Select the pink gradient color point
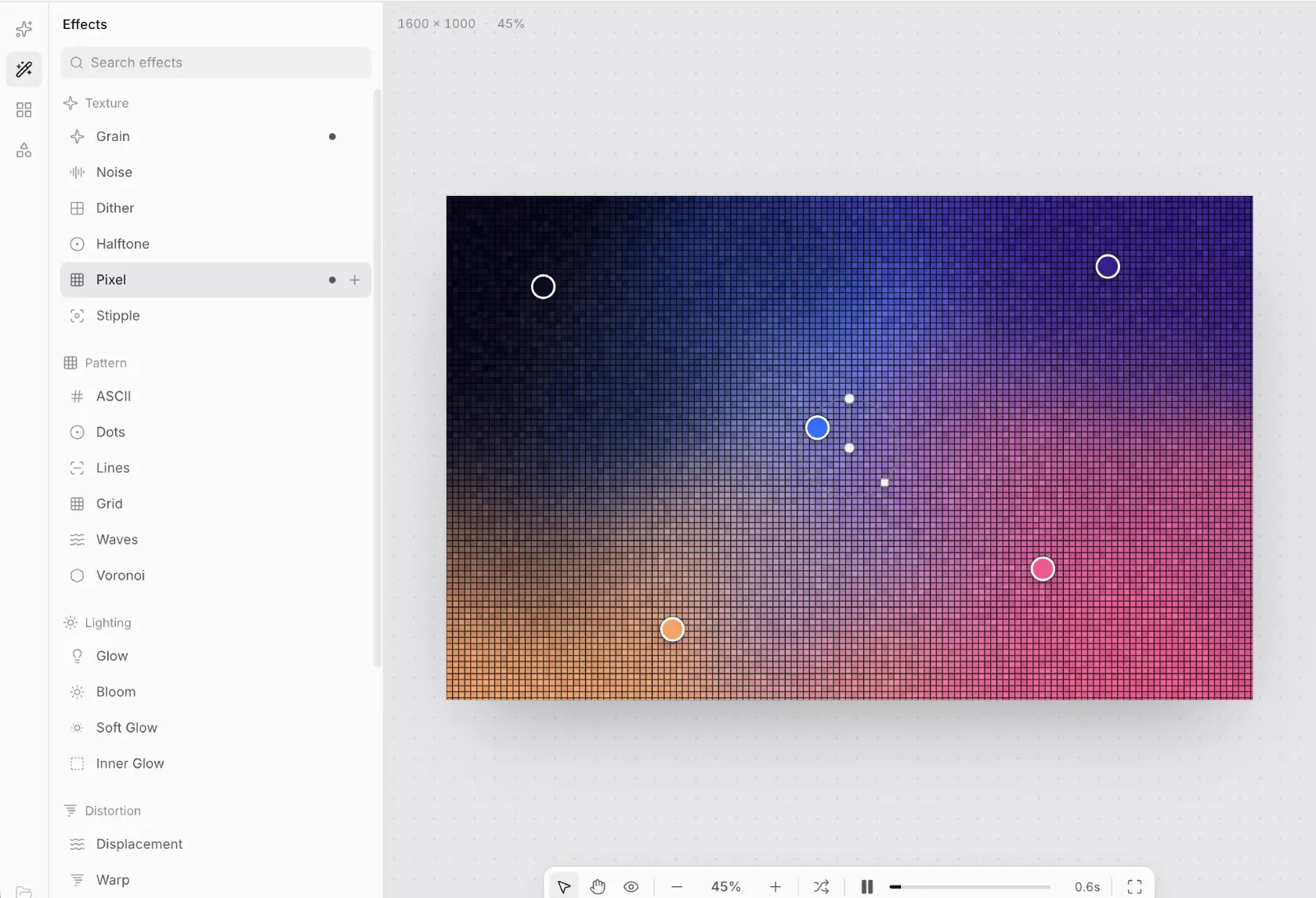This screenshot has height=898, width=1316. pyautogui.click(x=1043, y=569)
